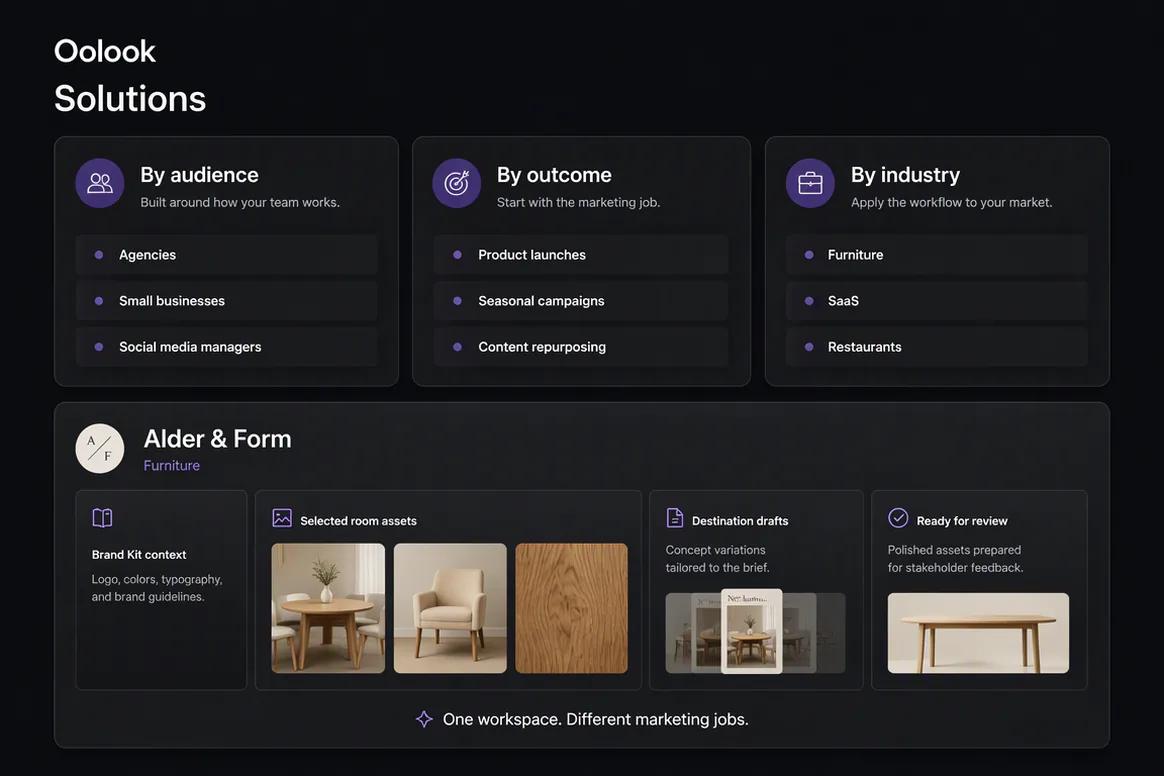1164x776 pixels.
Task: Click the purple Furniture label under Alder & Form
Action: coord(171,466)
